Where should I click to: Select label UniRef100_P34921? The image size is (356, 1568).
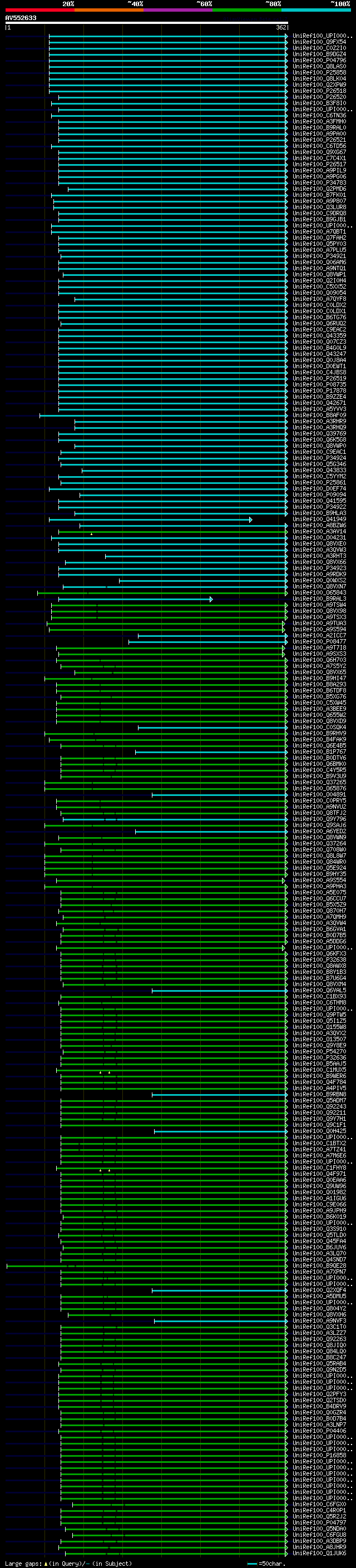click(x=319, y=256)
